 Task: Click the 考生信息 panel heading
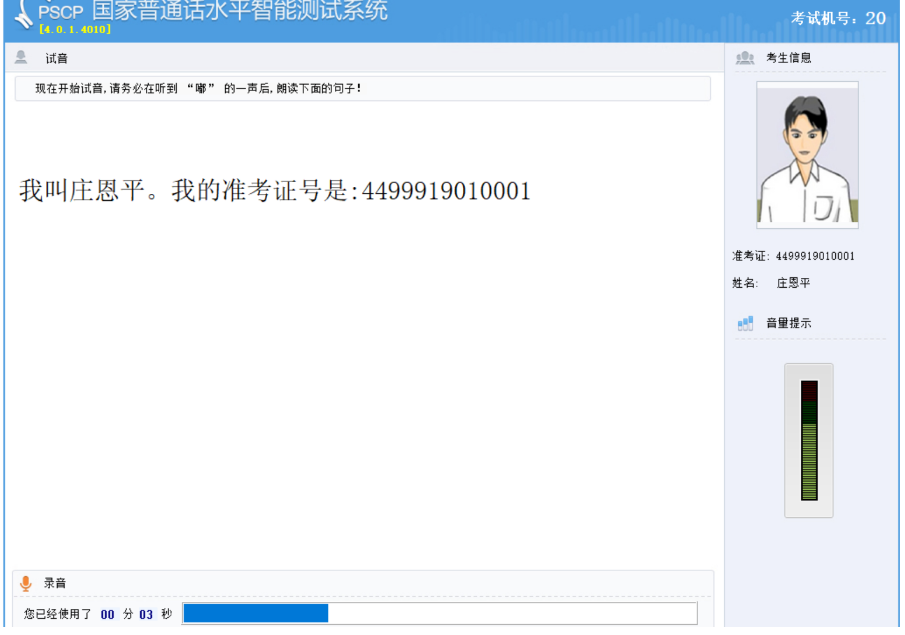pos(789,58)
